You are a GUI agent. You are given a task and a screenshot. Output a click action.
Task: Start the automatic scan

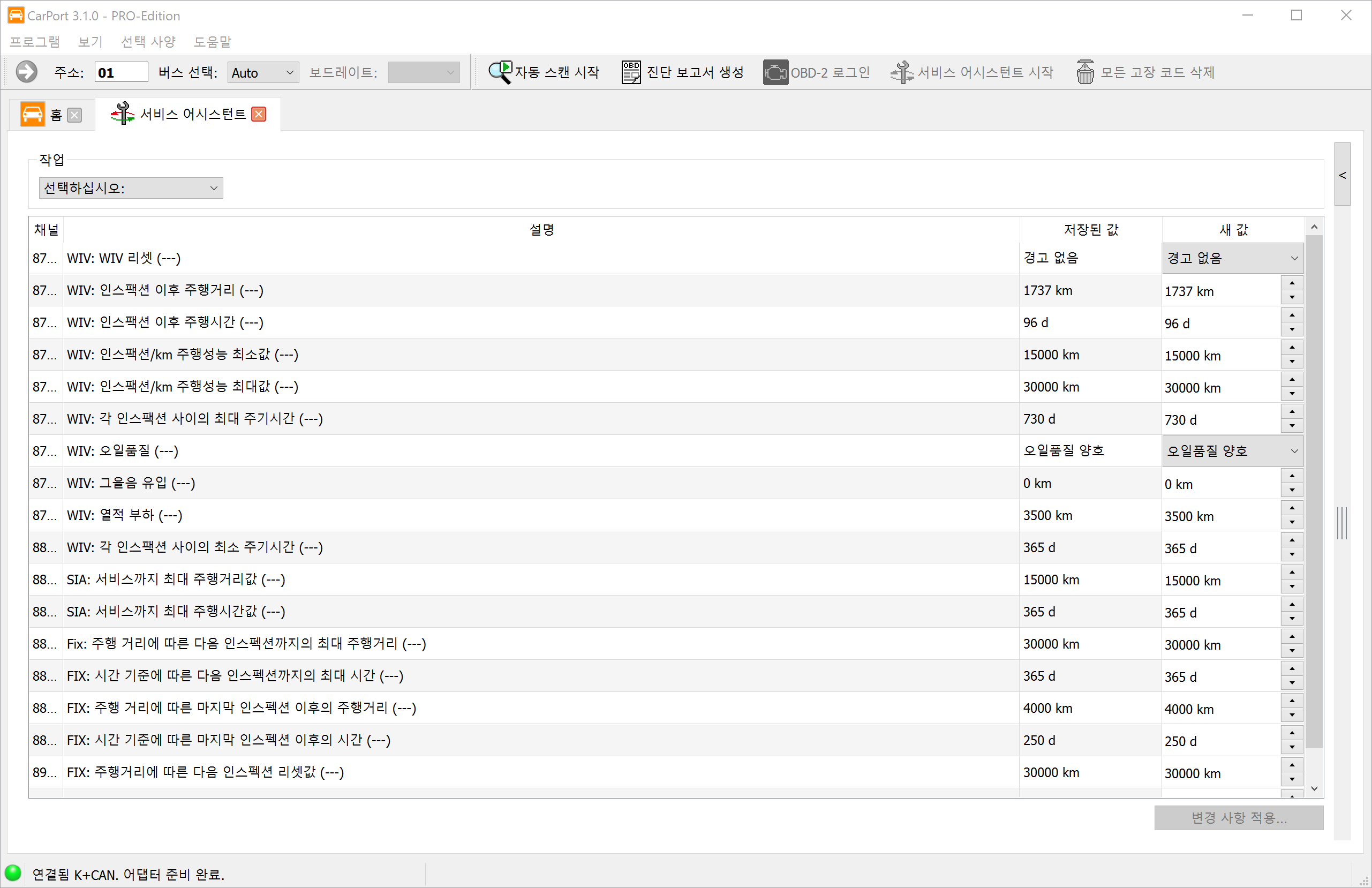tap(544, 72)
